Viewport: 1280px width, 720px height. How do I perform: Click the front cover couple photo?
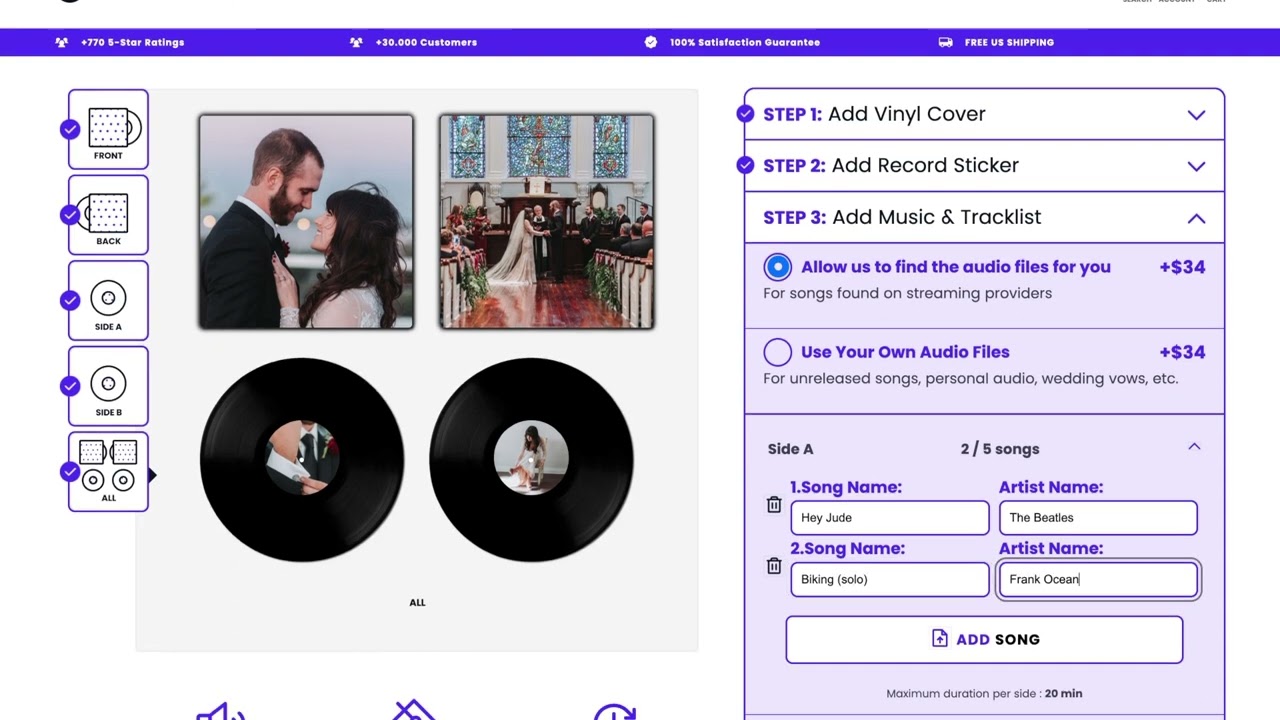click(306, 222)
